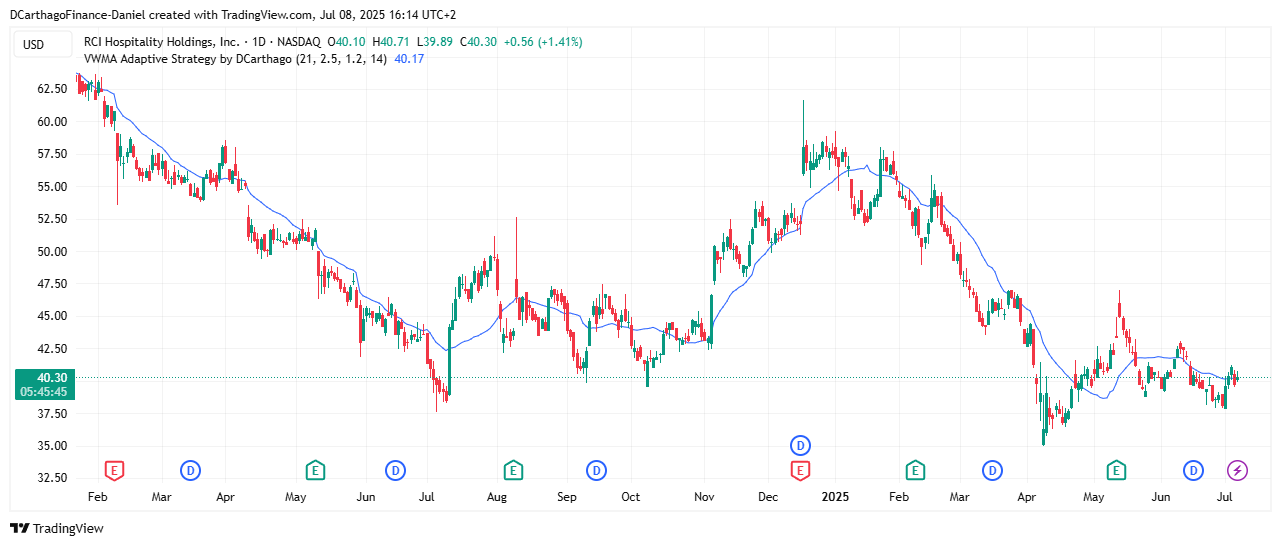Open the USD currency selector
This screenshot has height=546, width=1281.
coord(41,44)
